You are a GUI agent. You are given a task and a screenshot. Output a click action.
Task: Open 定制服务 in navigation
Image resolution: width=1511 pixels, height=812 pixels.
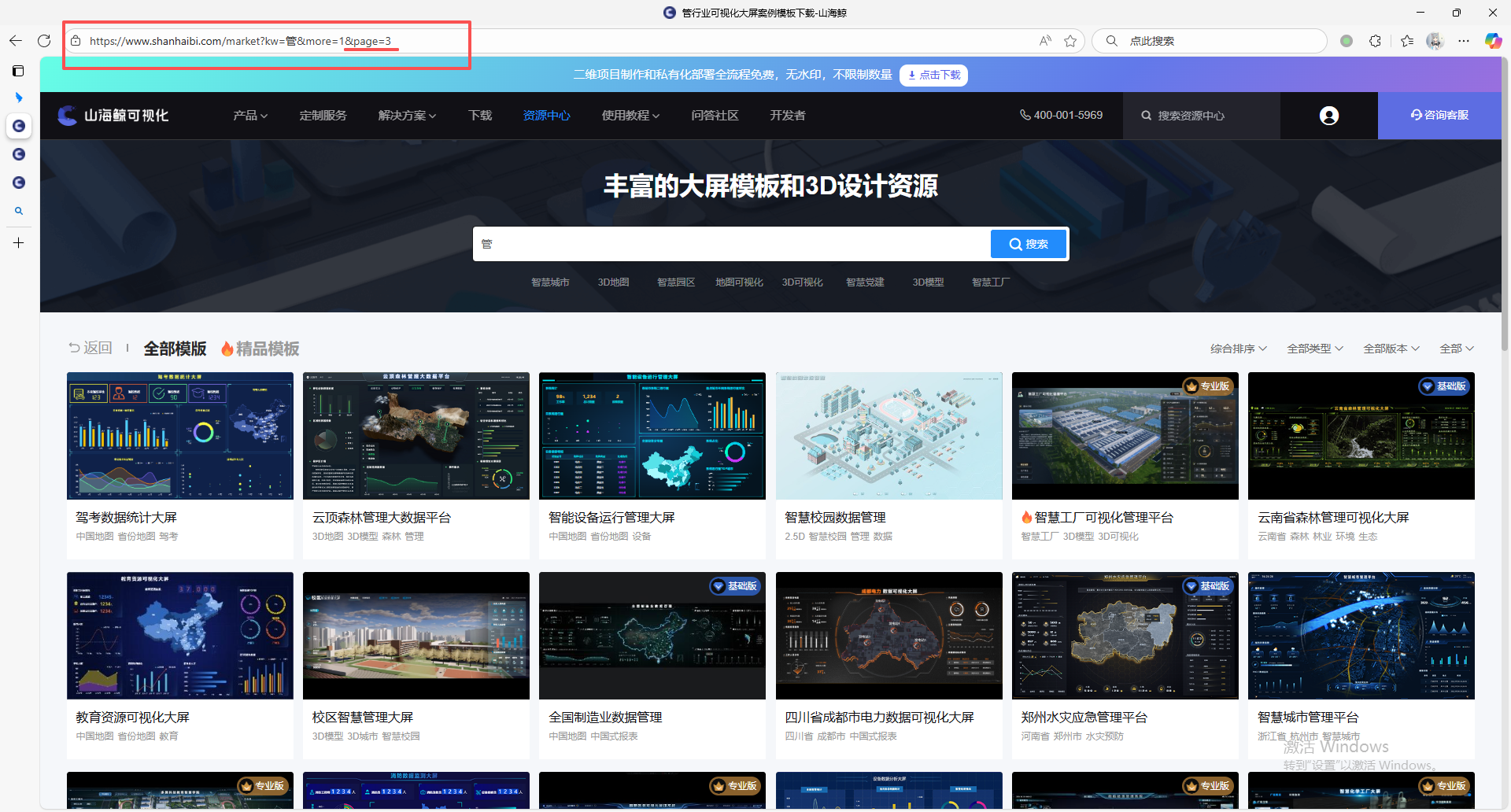(323, 116)
